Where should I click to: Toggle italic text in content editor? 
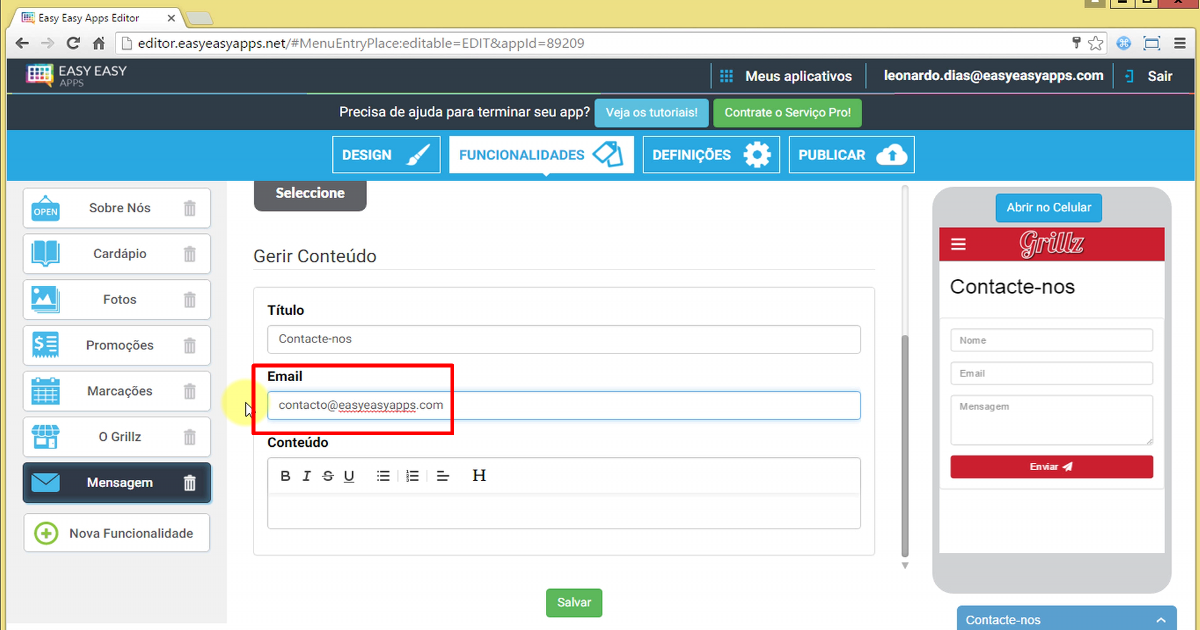click(307, 476)
